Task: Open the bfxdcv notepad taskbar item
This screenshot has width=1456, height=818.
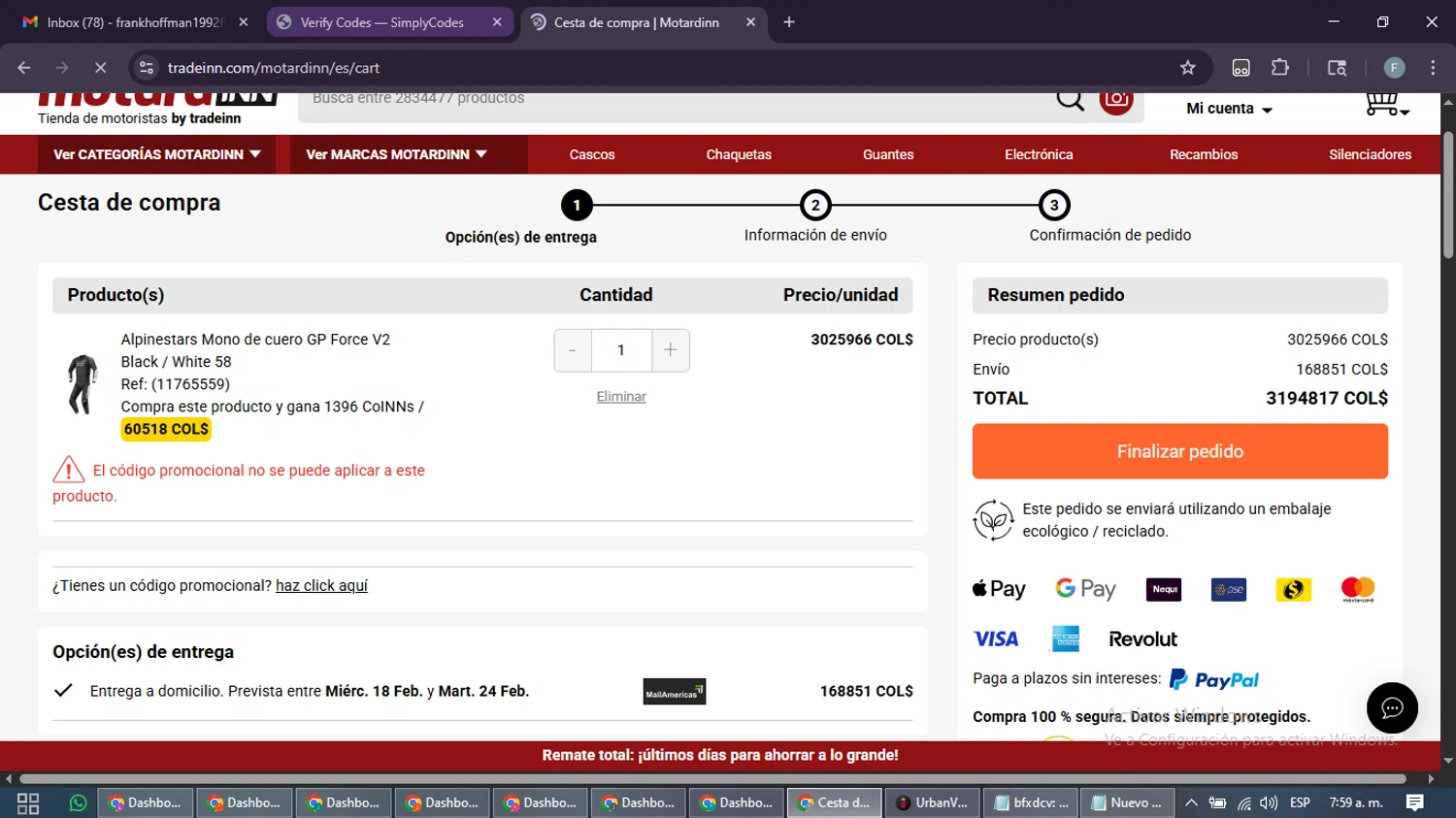Action: (x=1031, y=802)
